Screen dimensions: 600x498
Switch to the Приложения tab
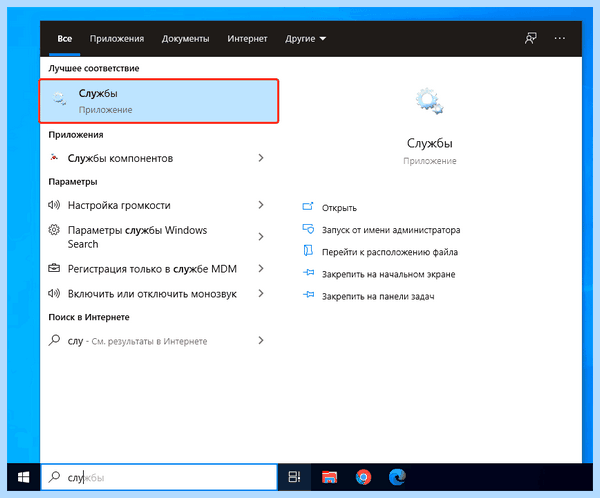[117, 39]
